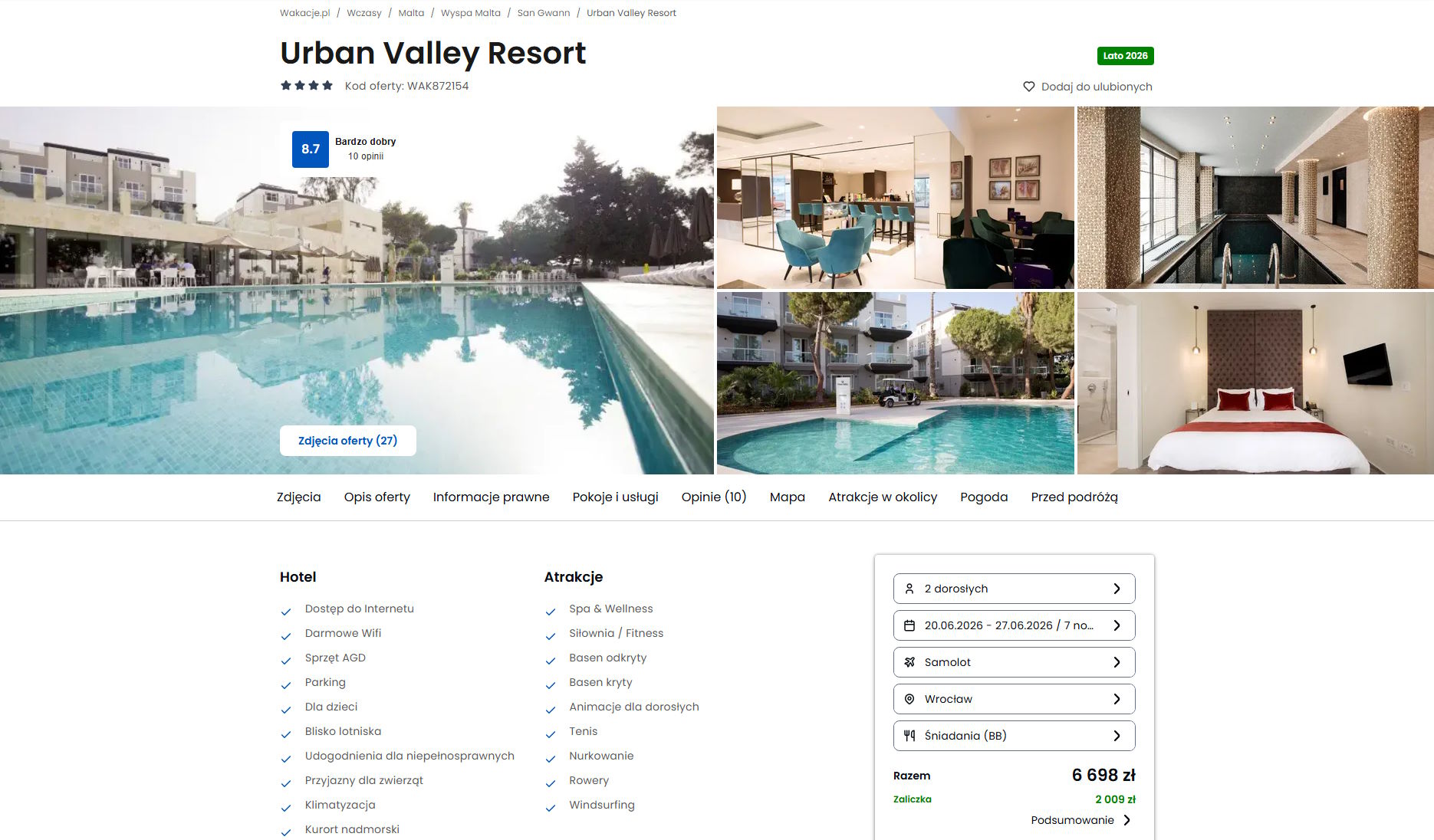Click the checkmark beside Darmowe Wifi

tap(286, 636)
